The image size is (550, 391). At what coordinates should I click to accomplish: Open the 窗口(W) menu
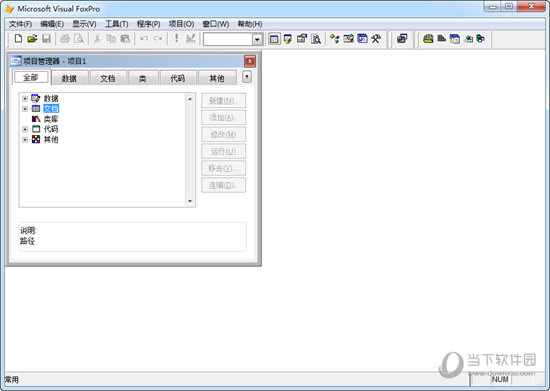tap(216, 24)
